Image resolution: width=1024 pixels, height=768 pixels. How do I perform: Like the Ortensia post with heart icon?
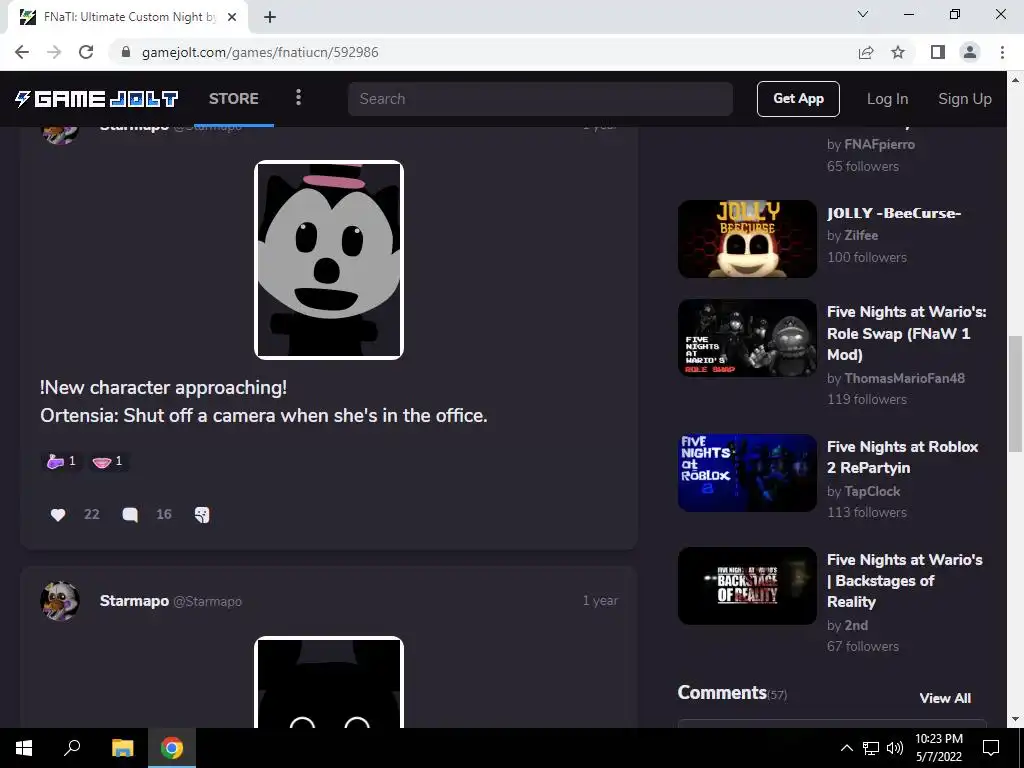(x=57, y=515)
